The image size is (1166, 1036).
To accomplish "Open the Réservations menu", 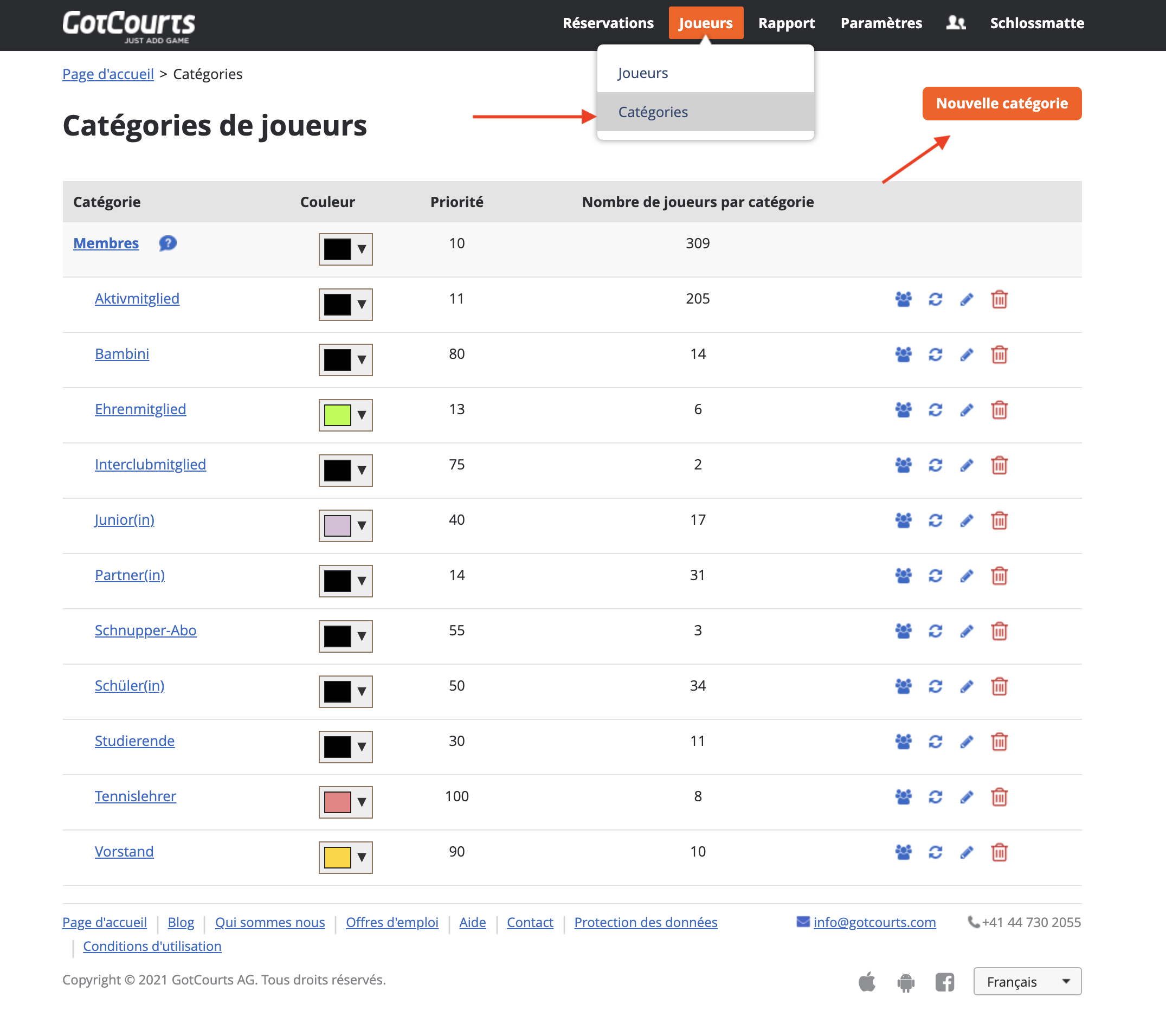I will click(x=608, y=23).
